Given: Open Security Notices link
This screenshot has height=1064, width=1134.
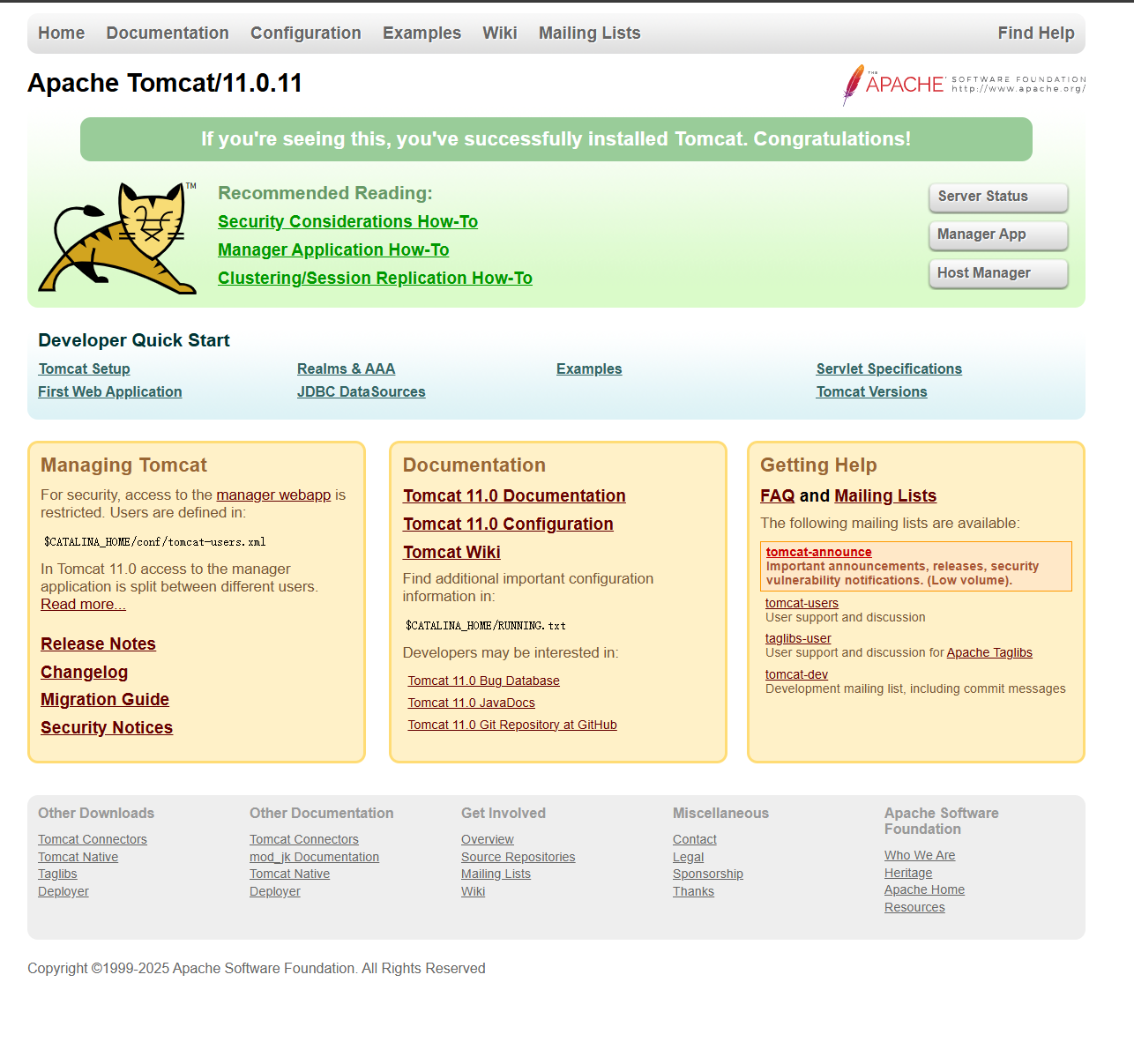Looking at the screenshot, I should pos(107,727).
